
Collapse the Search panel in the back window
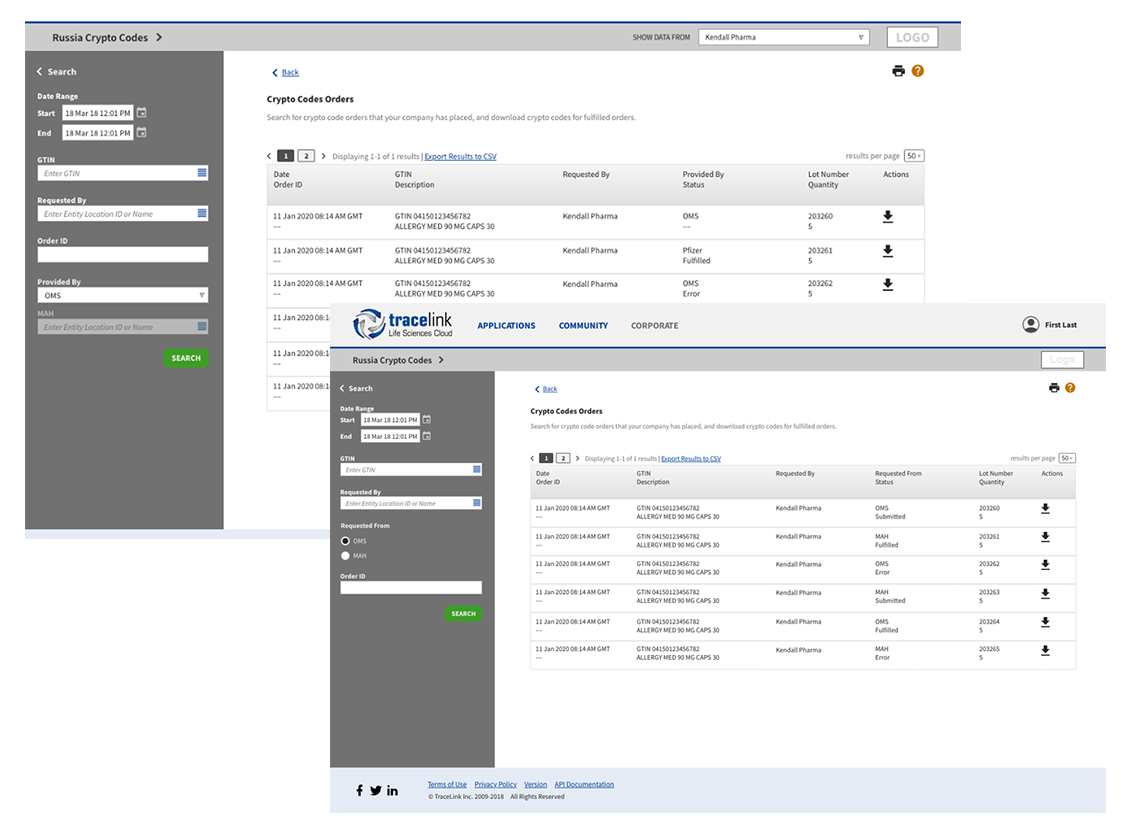pos(40,72)
